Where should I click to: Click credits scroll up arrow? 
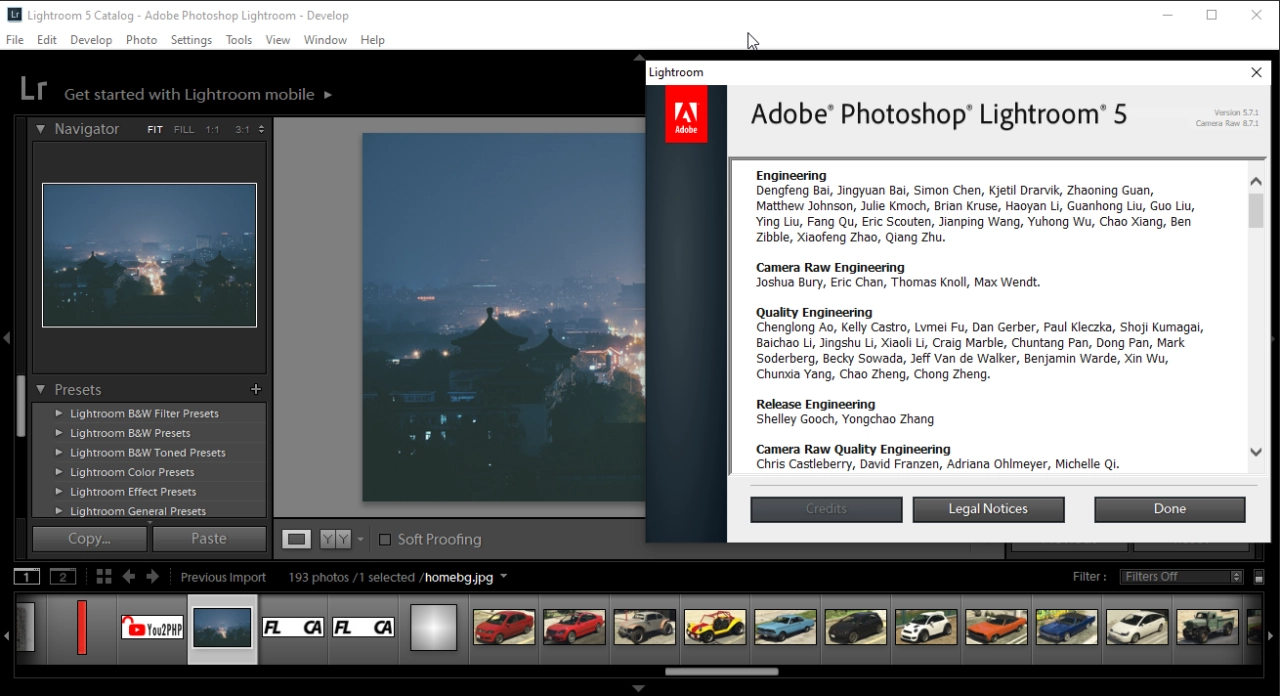1256,182
